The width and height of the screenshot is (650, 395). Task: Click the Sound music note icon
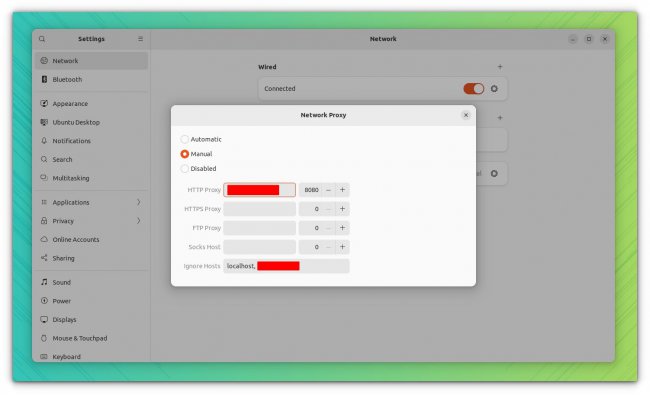click(x=44, y=282)
